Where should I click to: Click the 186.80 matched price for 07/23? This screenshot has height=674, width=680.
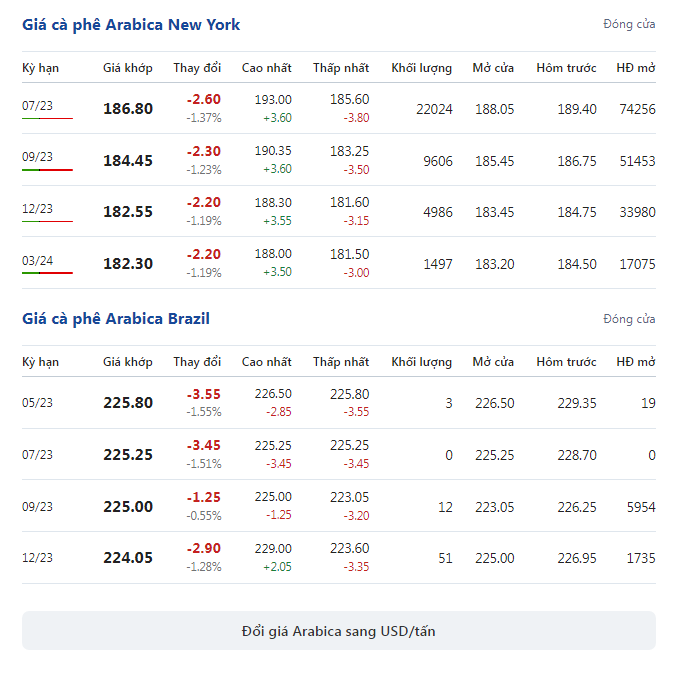pyautogui.click(x=128, y=108)
